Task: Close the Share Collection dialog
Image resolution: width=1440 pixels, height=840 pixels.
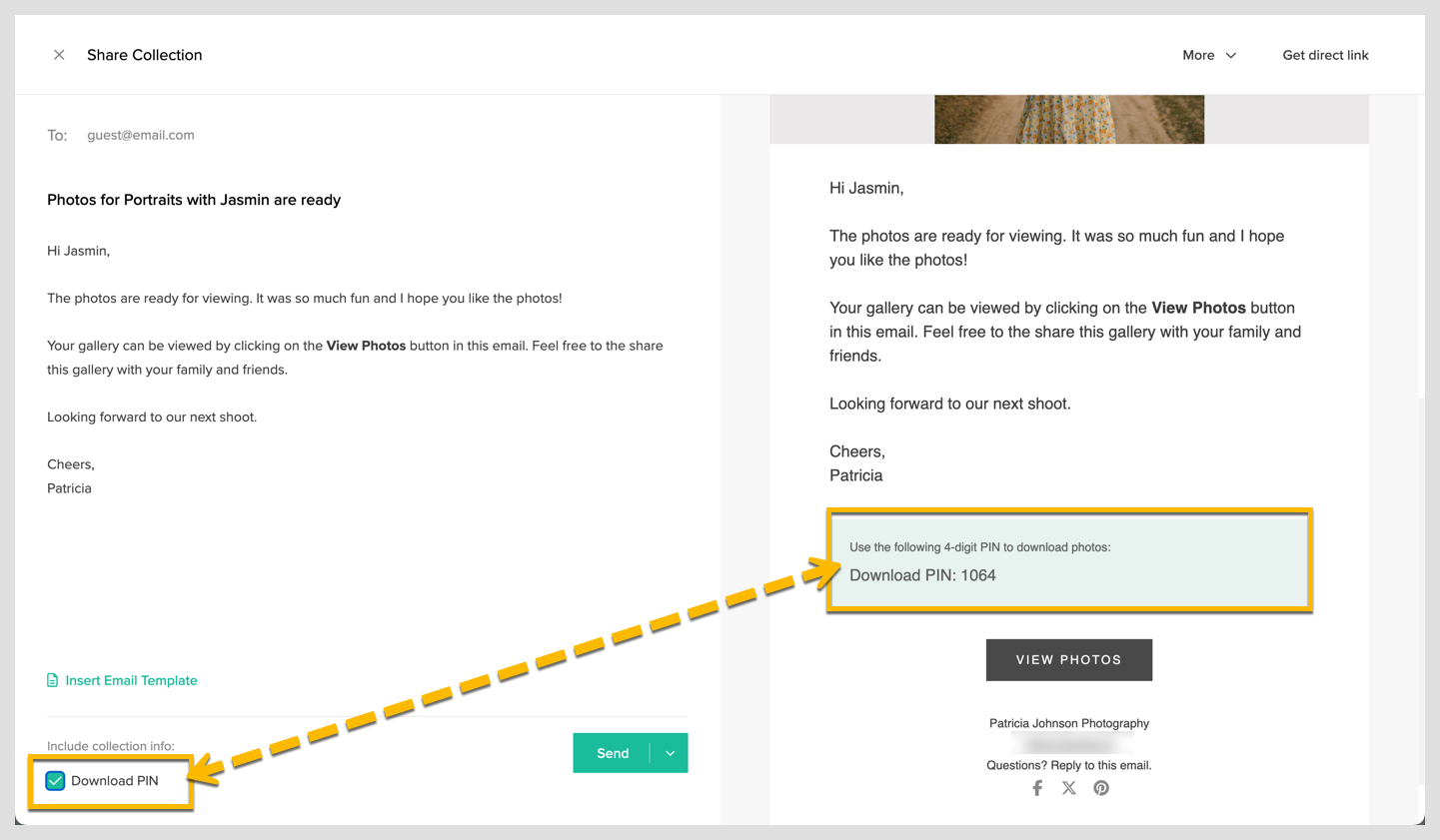Action: 59,55
